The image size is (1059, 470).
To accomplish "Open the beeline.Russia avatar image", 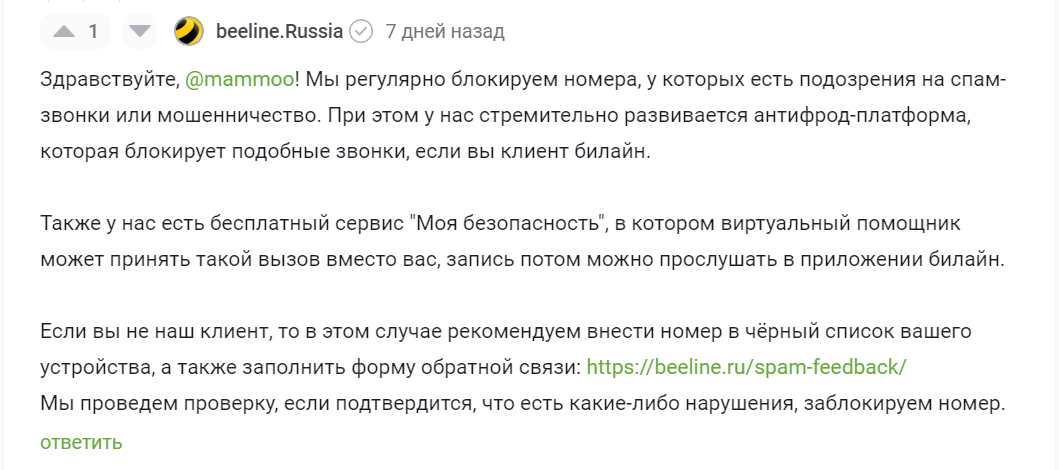I will [x=188, y=31].
